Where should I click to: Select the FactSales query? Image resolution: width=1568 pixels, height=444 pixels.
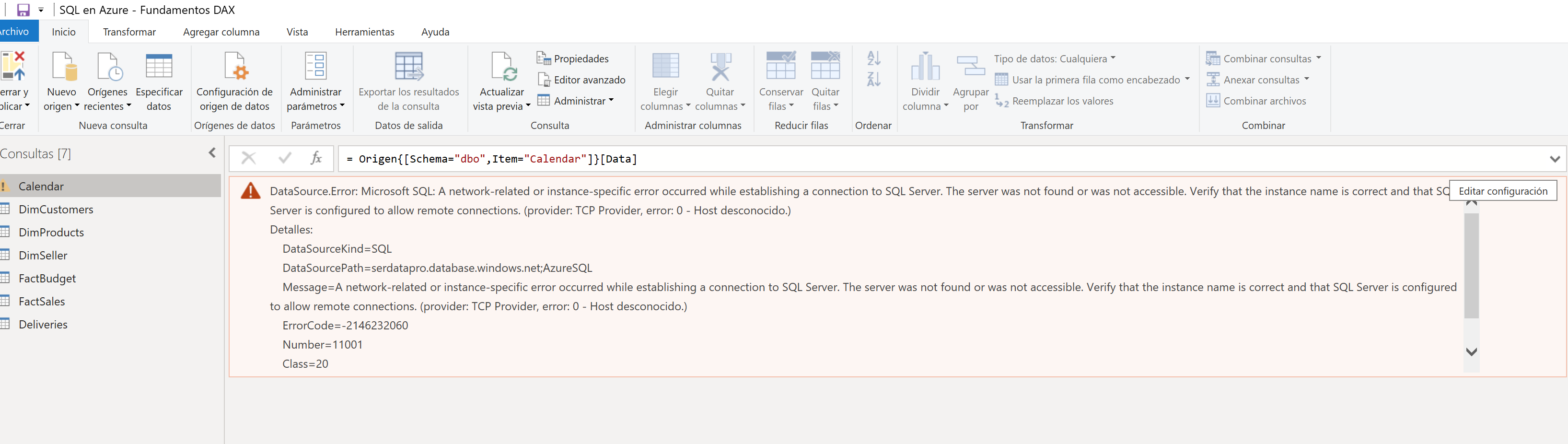coord(41,302)
